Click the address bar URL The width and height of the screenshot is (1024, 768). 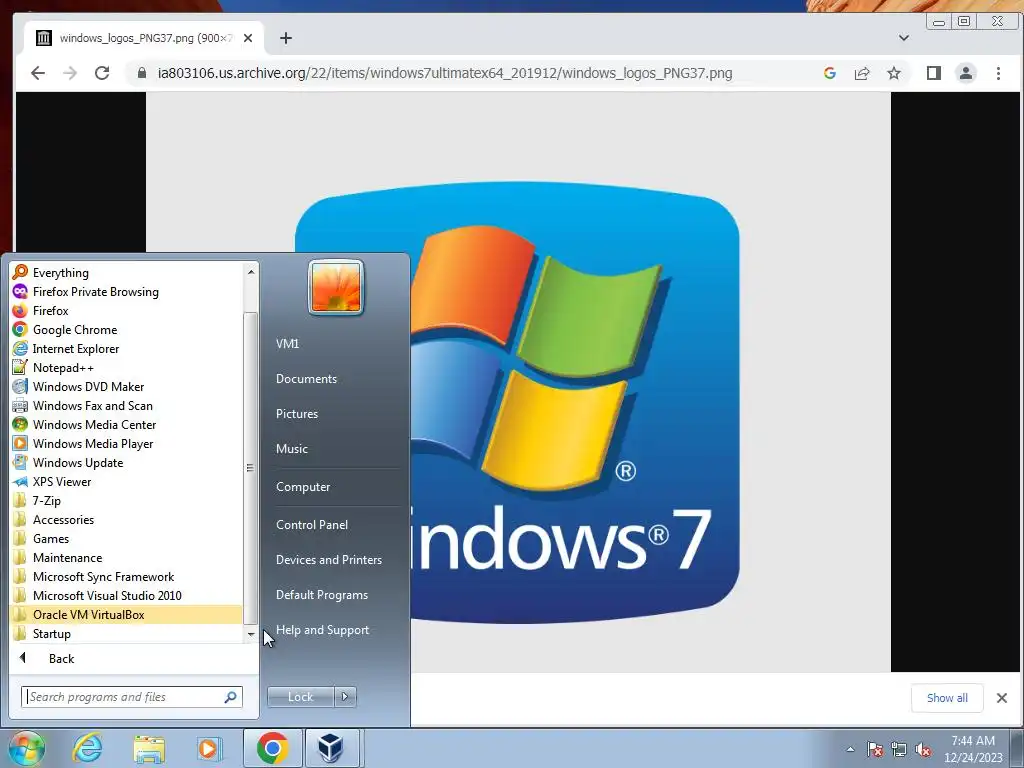coord(445,73)
